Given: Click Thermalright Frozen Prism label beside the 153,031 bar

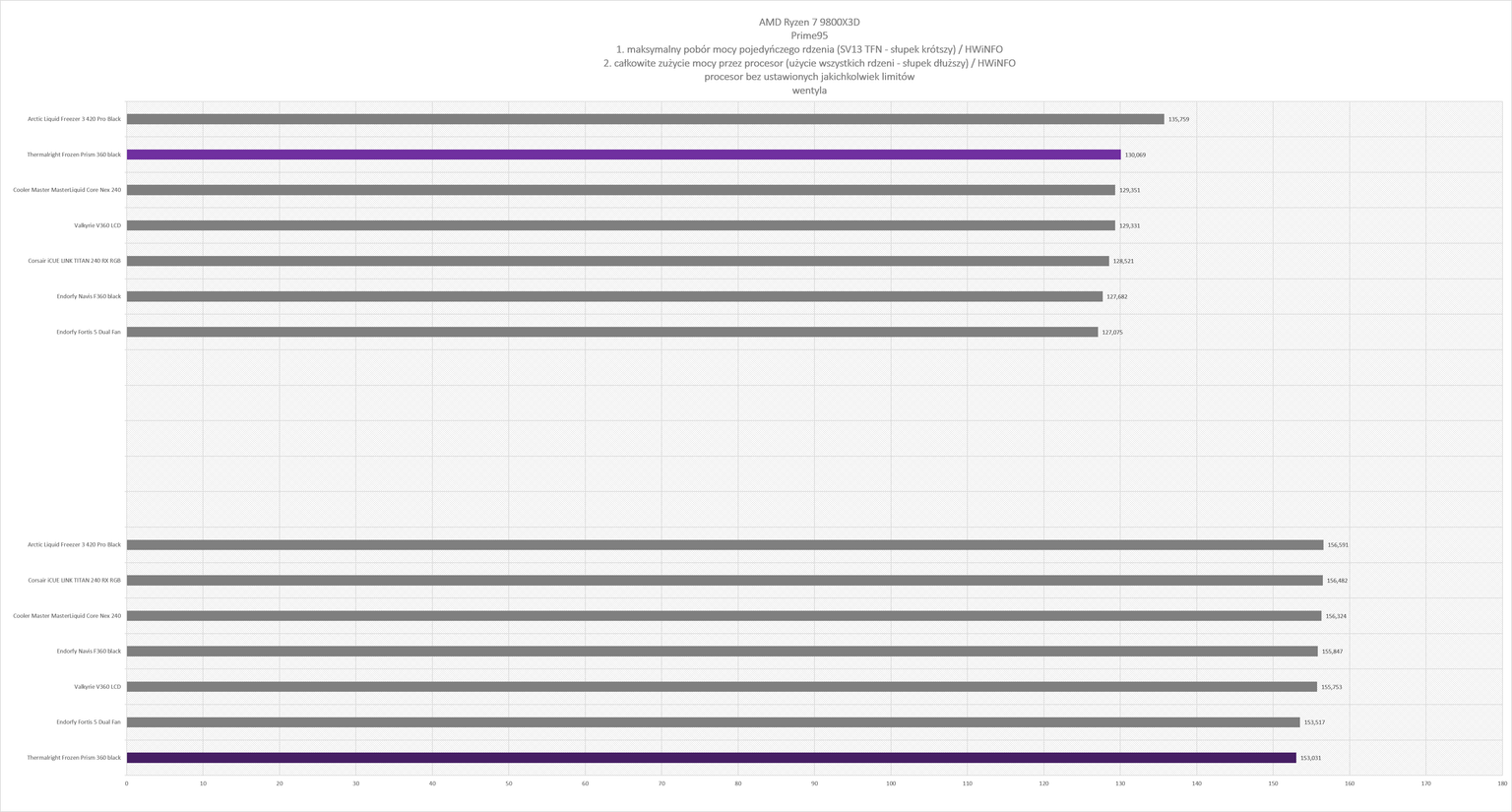Looking at the screenshot, I should (74, 758).
